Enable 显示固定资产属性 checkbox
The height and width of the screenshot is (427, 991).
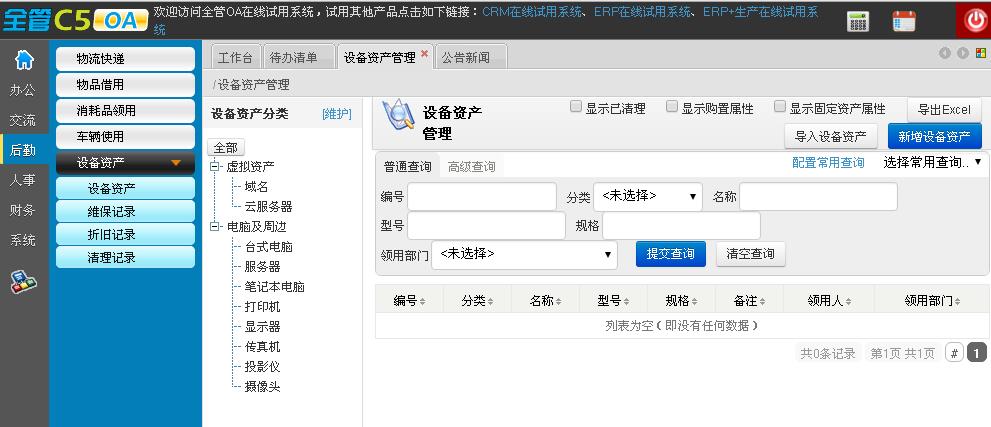(x=781, y=107)
